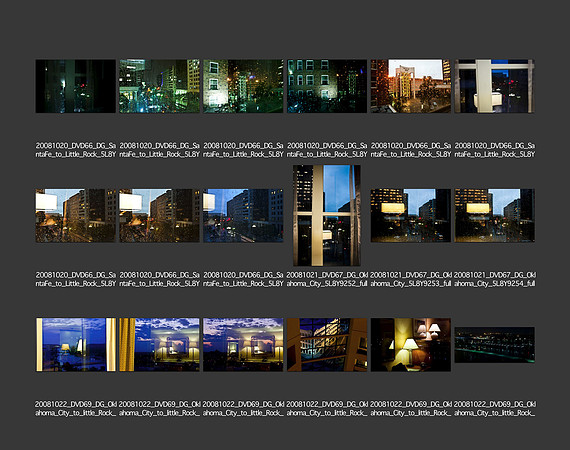This screenshot has width=570, height=450.
Task: Select the green-lit night street thumbnail
Action: pos(160,86)
